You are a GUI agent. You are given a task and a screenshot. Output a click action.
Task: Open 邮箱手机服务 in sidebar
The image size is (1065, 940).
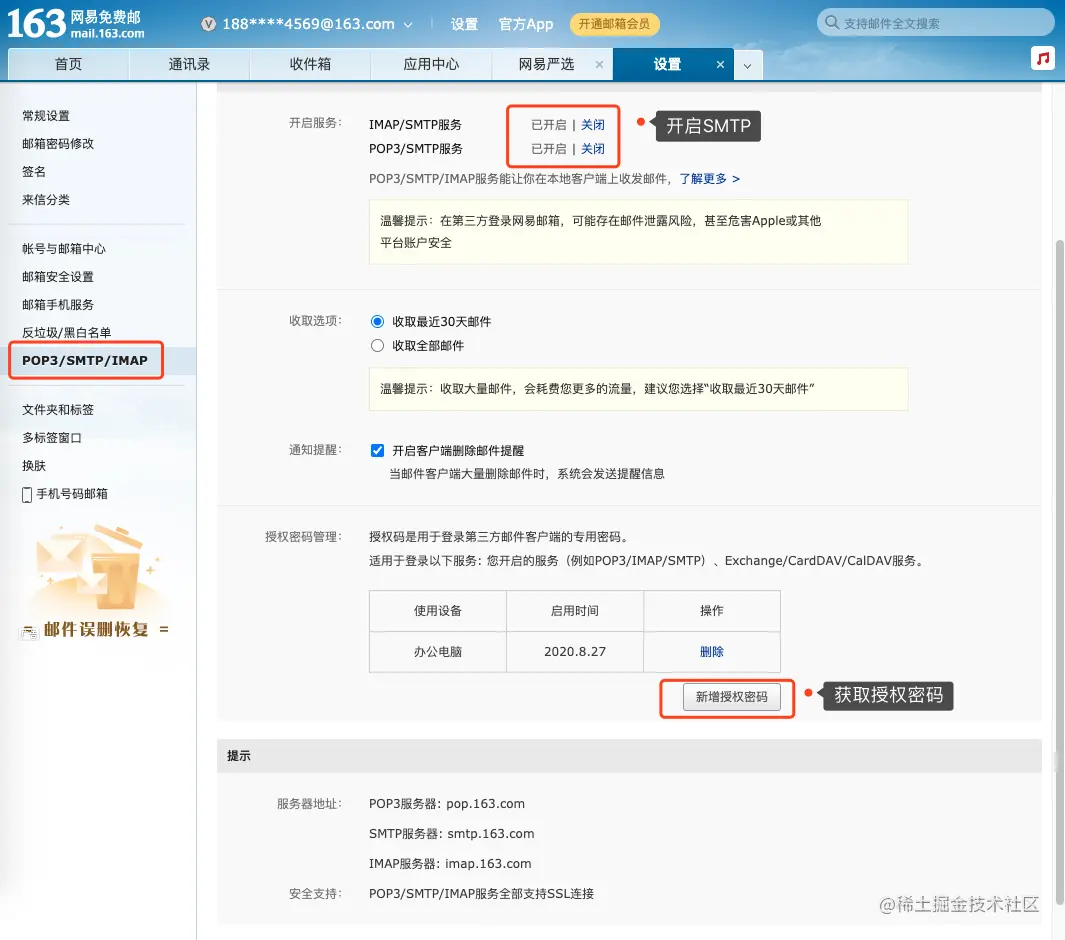(58, 304)
